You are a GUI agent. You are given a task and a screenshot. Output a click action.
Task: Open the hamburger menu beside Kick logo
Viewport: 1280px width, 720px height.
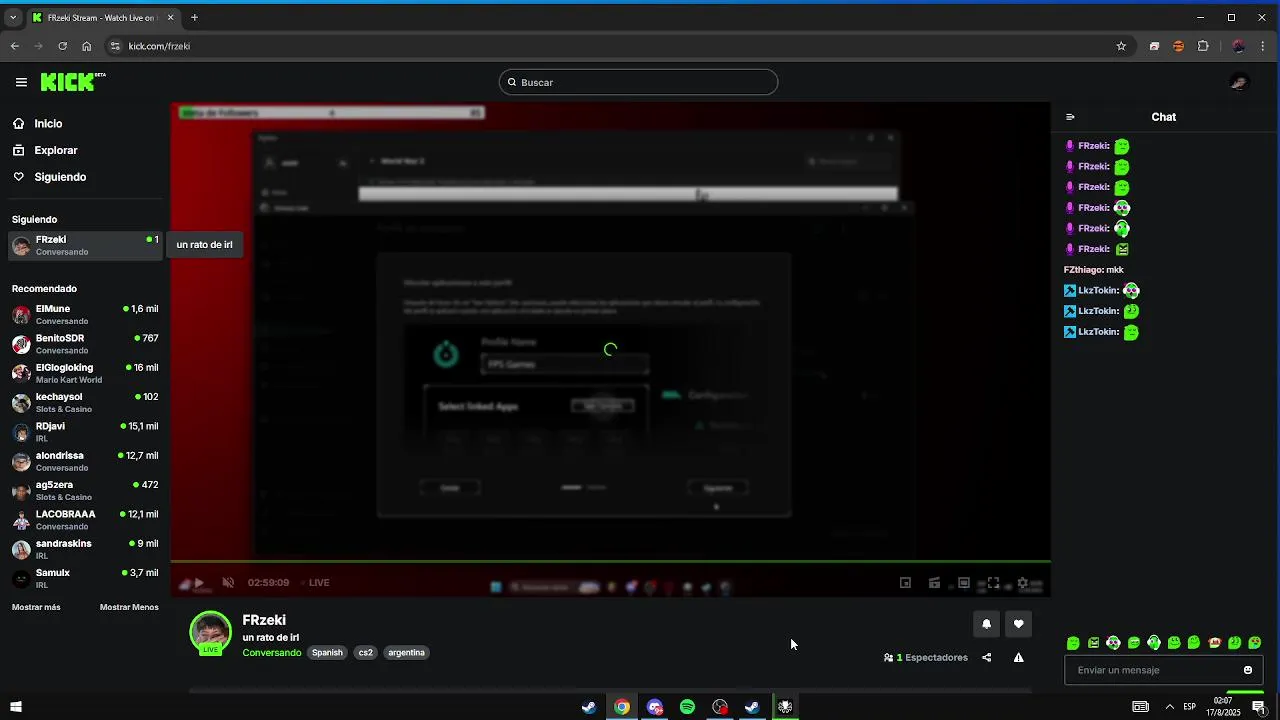[21, 82]
